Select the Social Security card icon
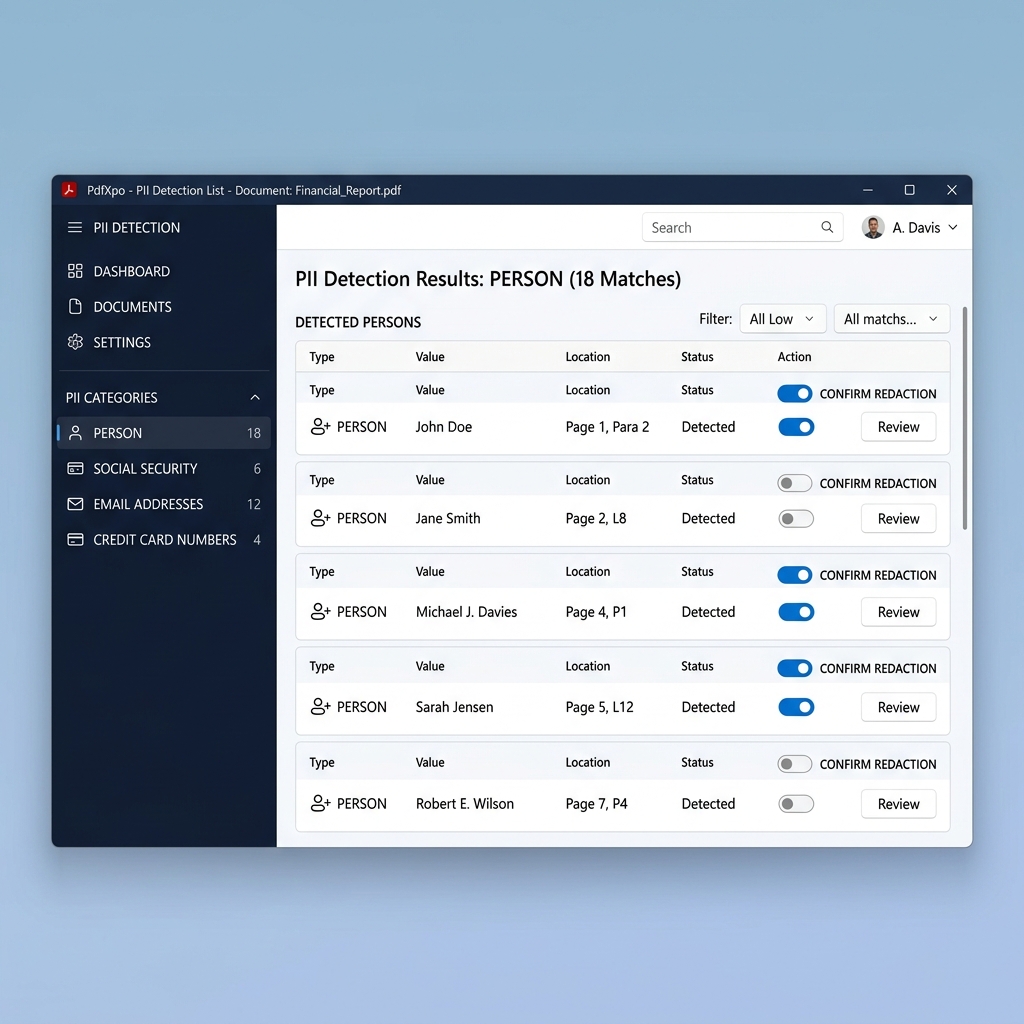This screenshot has width=1024, height=1024. coord(74,468)
